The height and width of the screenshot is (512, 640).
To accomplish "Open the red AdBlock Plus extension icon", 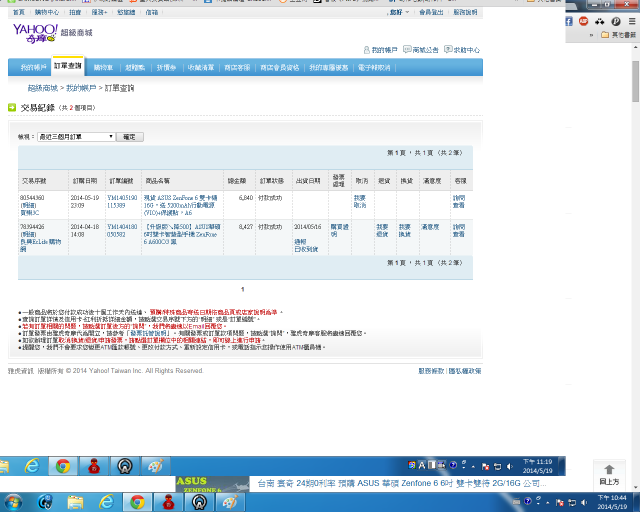I will [583, 21].
